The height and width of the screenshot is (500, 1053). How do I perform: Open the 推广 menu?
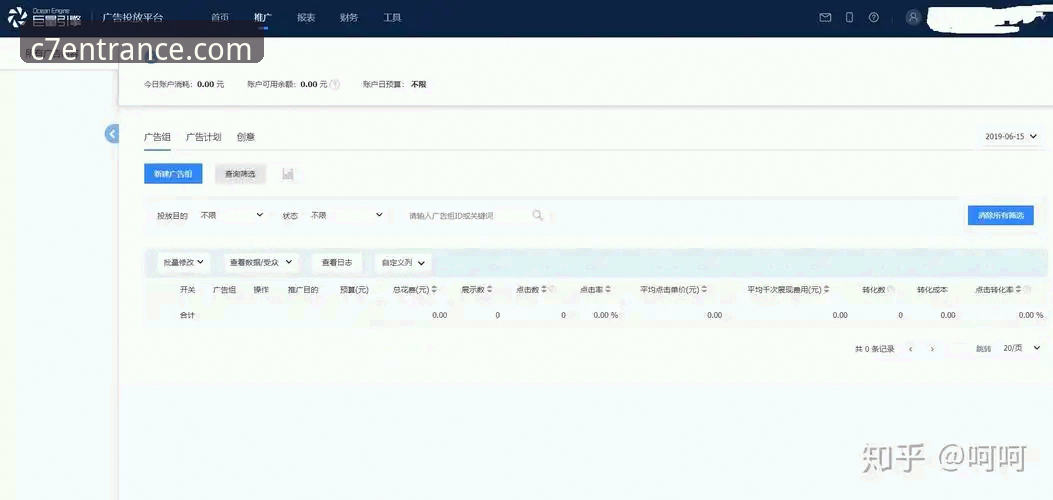pyautogui.click(x=263, y=17)
